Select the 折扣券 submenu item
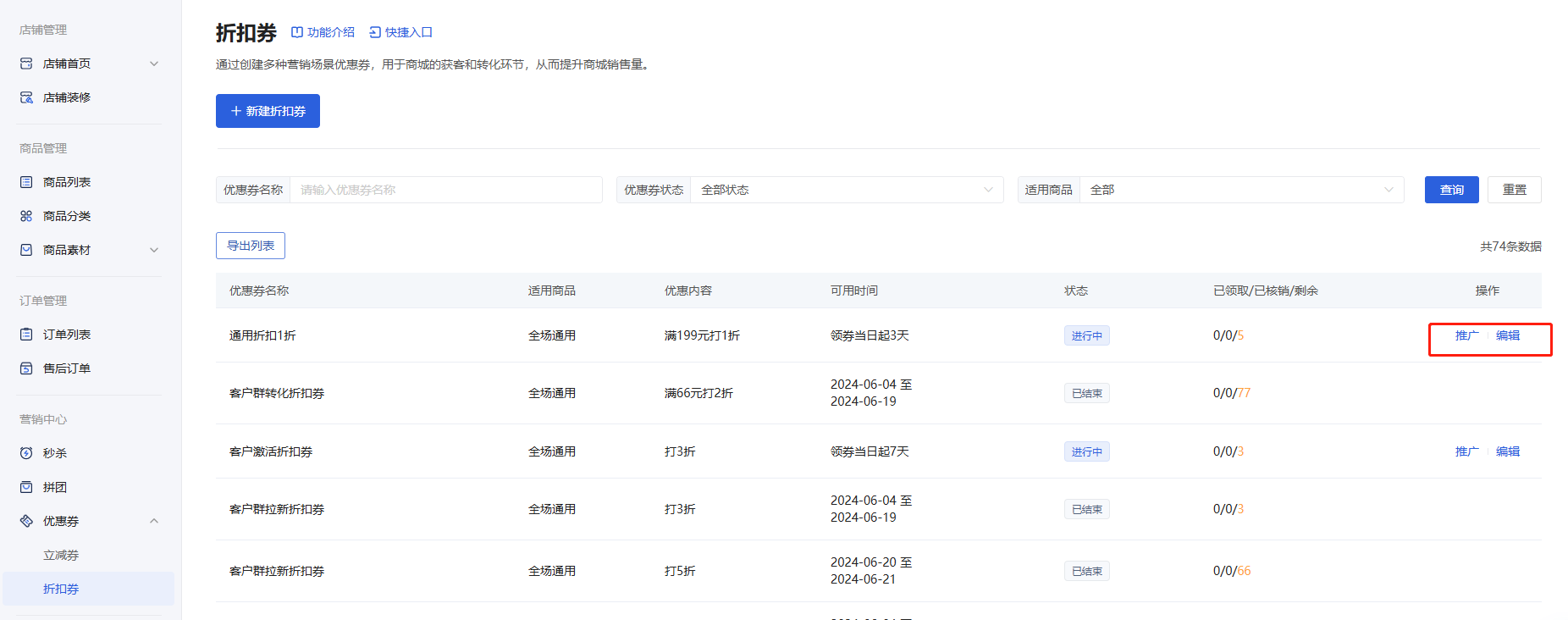This screenshot has width=1568, height=620. pyautogui.click(x=88, y=589)
